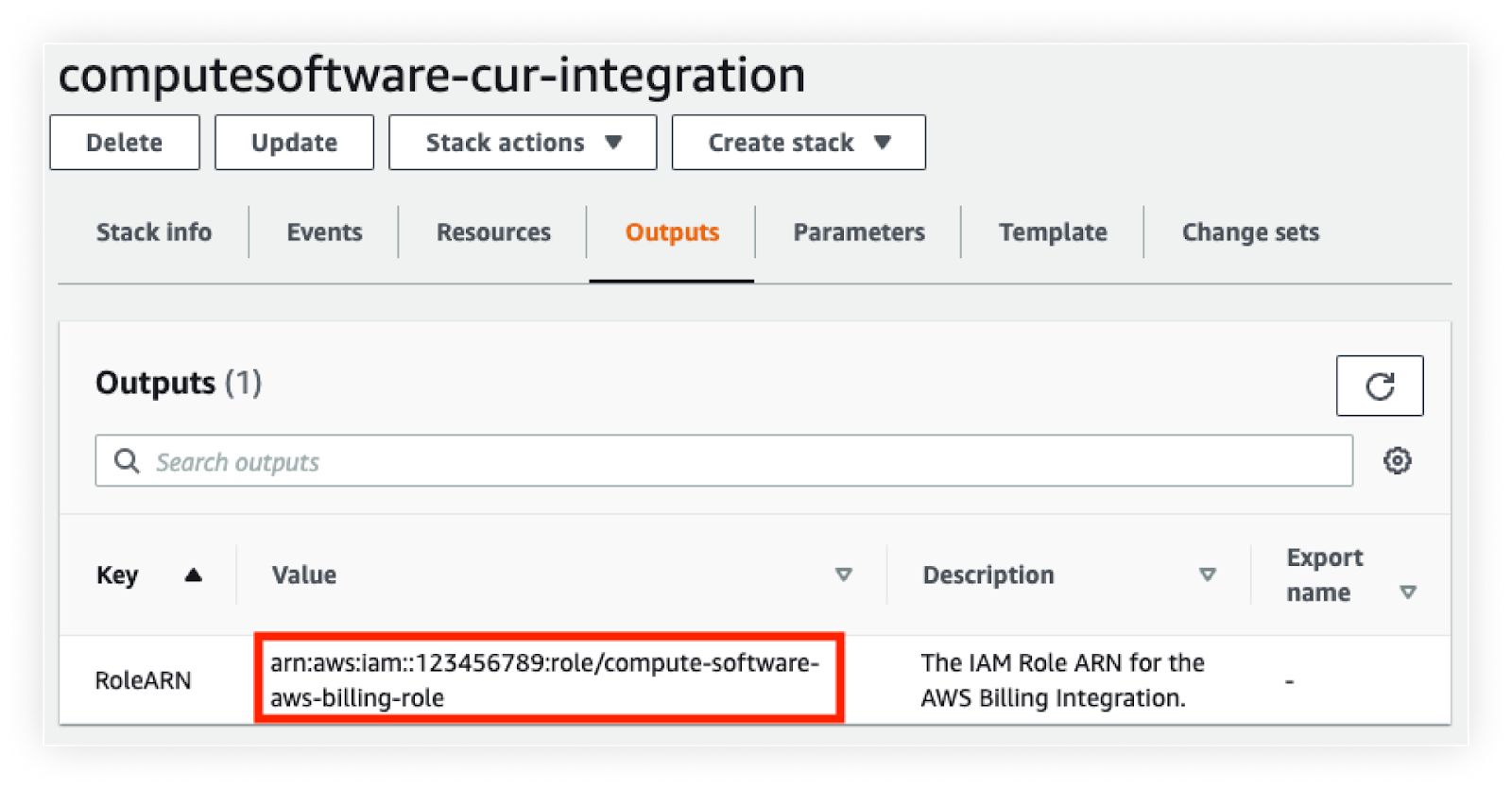Click the Description column header label
The image size is (1512, 789).
(988, 575)
